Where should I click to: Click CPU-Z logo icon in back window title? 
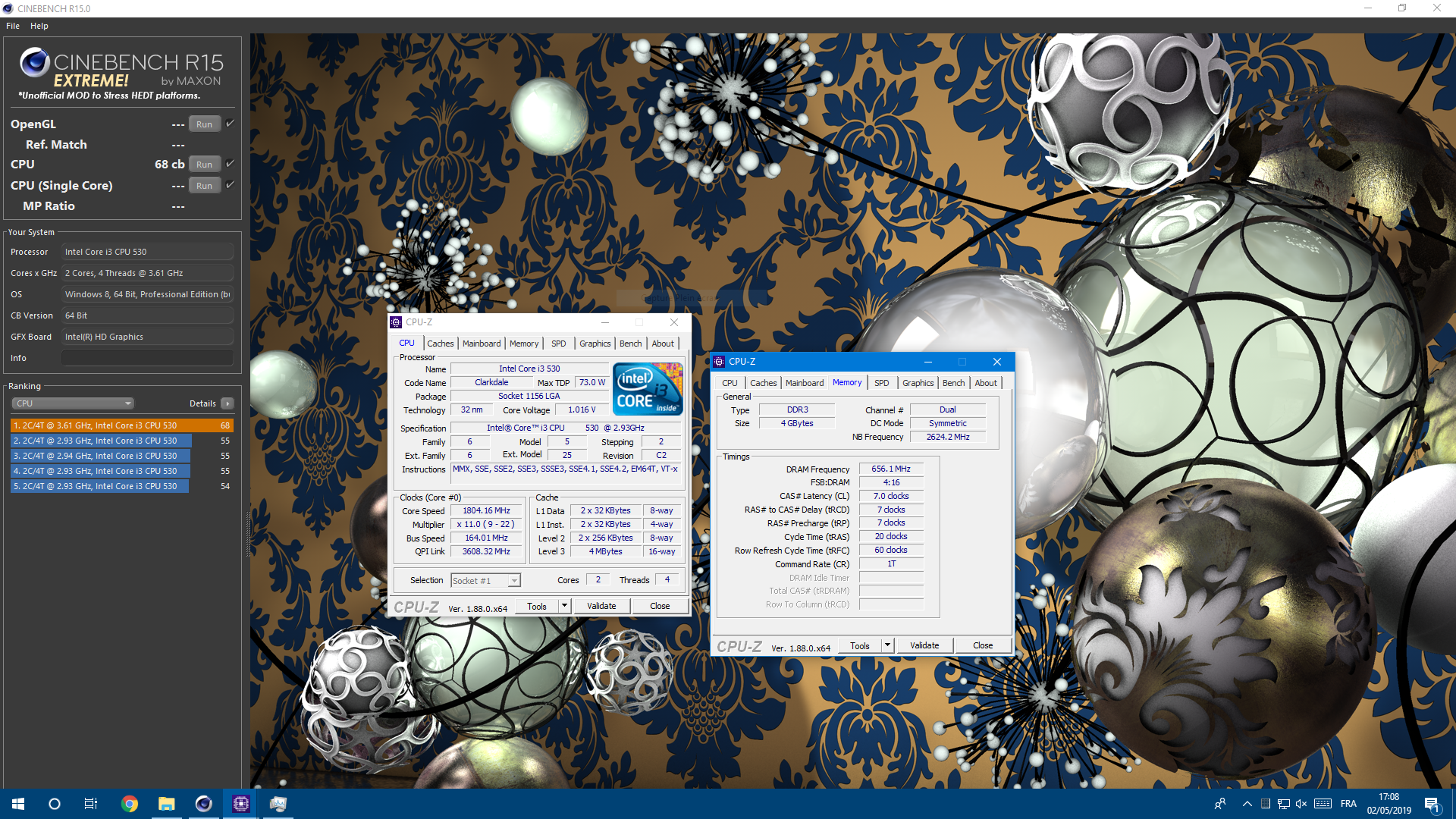(x=396, y=322)
